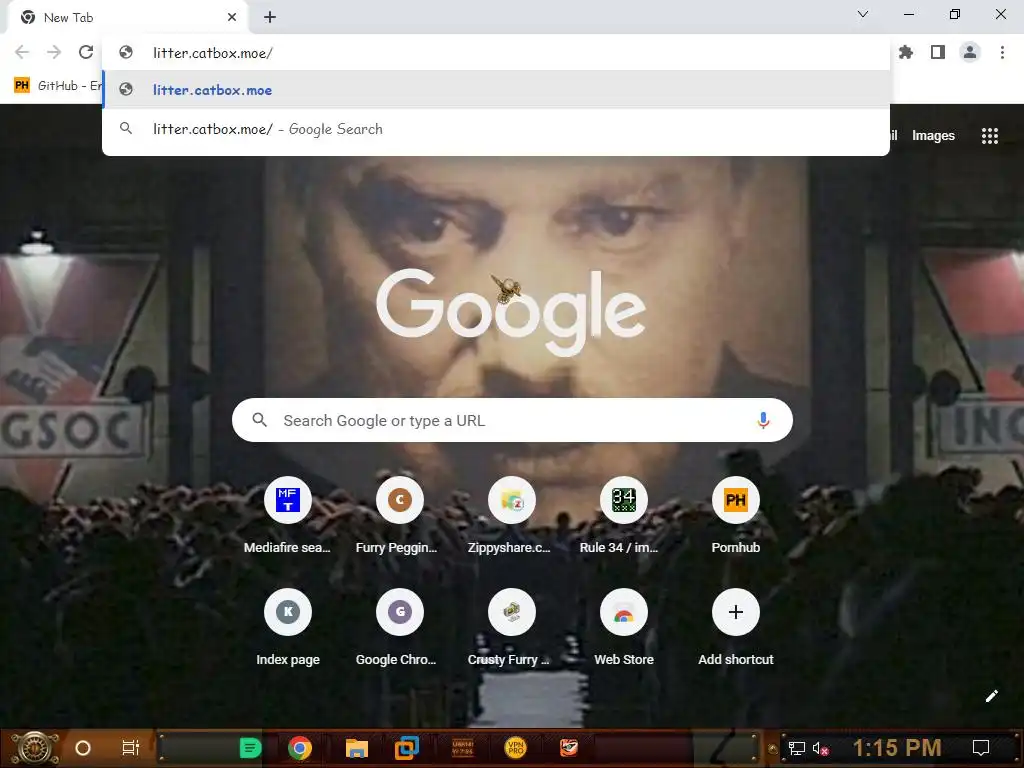Image resolution: width=1024 pixels, height=768 pixels.
Task: Open the notification center icon
Action: 980,748
